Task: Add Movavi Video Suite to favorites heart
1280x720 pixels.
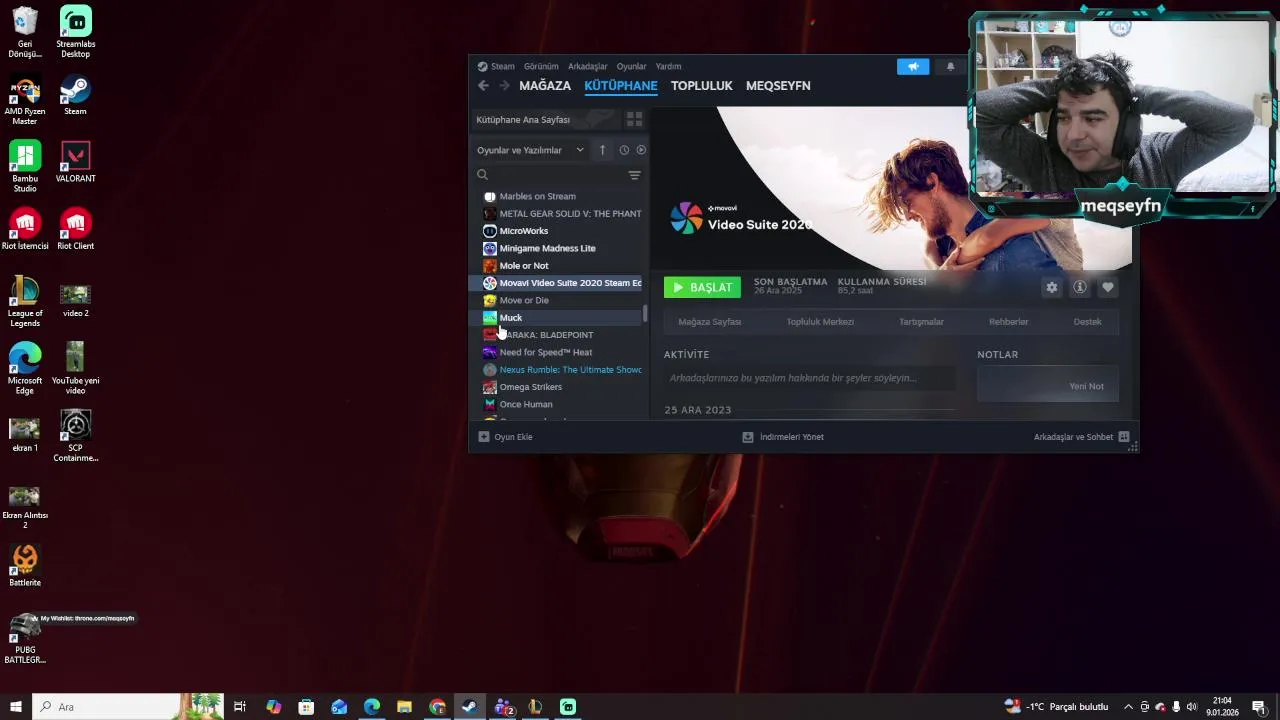Action: pyautogui.click(x=1108, y=287)
